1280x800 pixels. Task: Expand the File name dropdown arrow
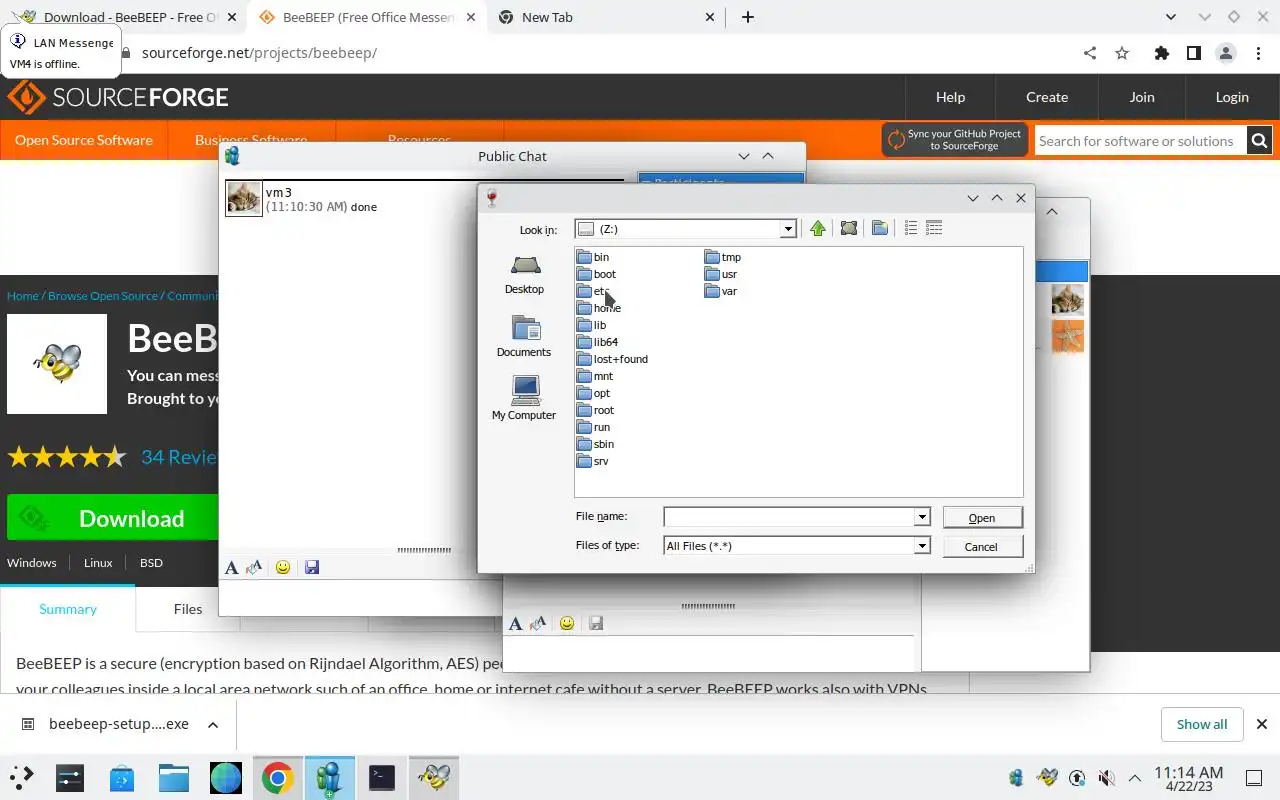(x=922, y=517)
